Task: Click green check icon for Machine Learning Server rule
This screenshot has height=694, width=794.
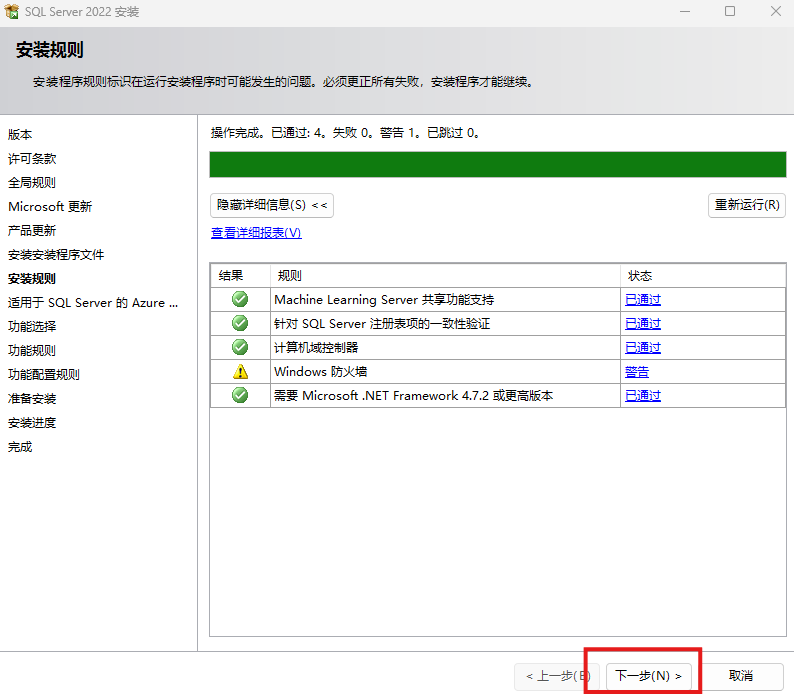Action: click(239, 299)
